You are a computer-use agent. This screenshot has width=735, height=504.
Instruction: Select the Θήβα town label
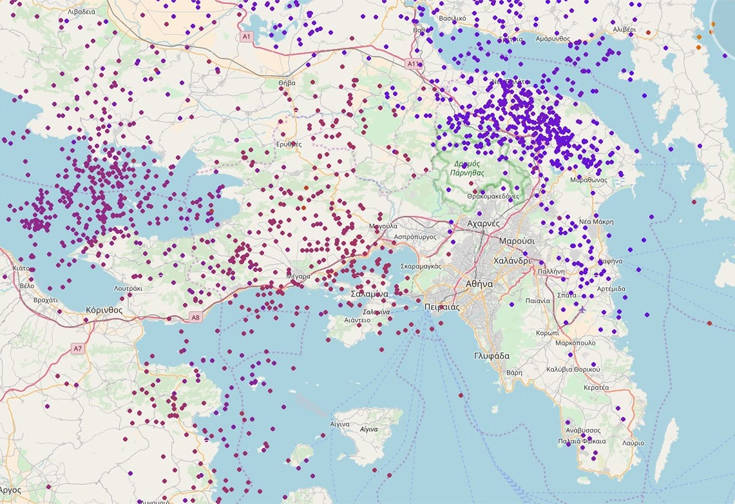[x=287, y=83]
